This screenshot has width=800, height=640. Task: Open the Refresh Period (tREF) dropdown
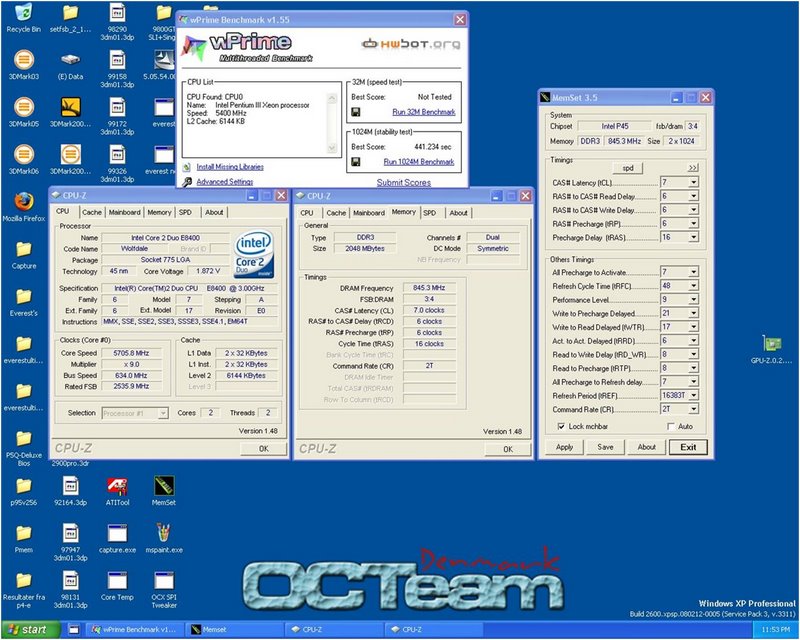693,396
